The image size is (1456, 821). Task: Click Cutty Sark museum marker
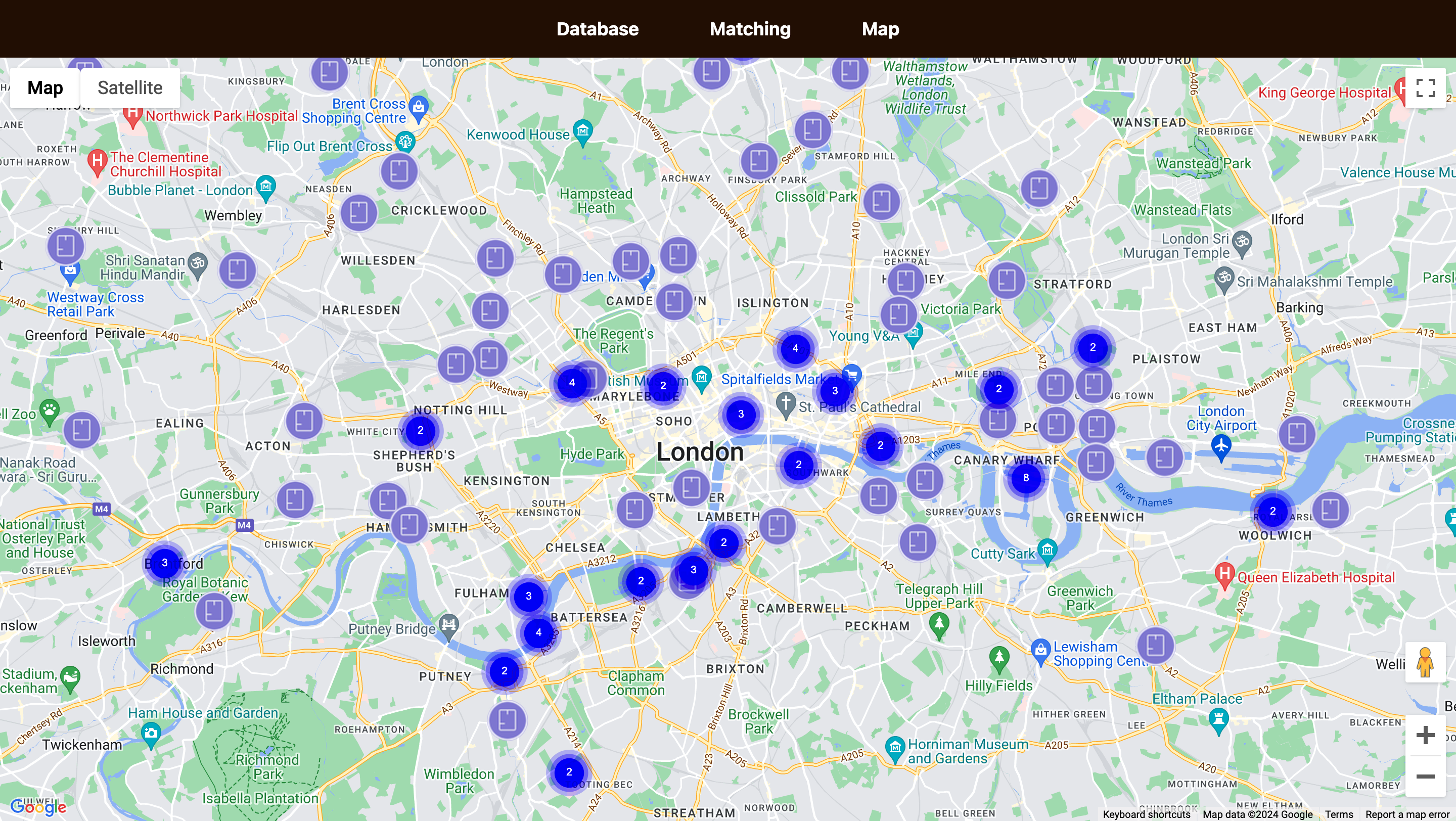[x=1048, y=551]
